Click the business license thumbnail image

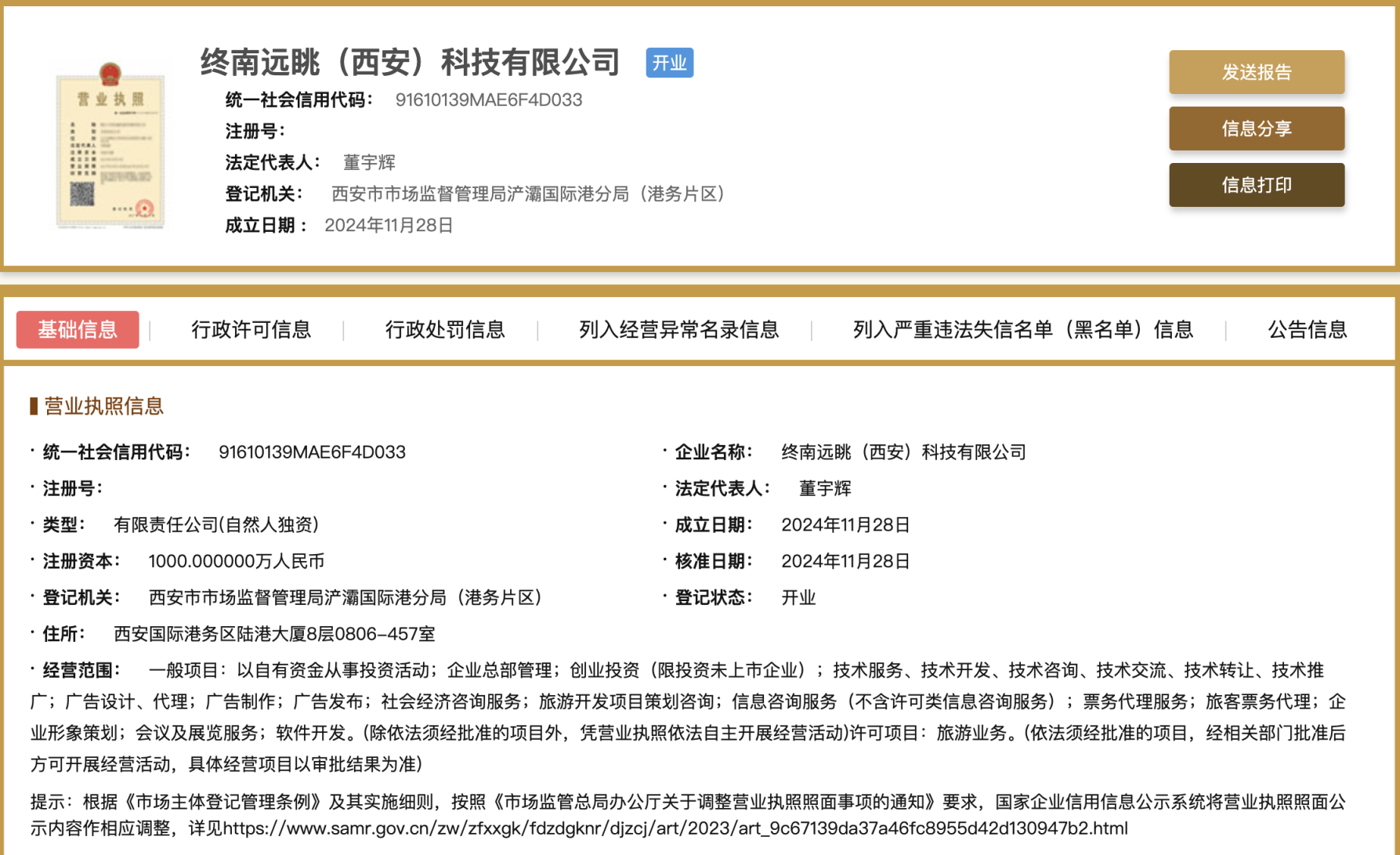[110, 147]
